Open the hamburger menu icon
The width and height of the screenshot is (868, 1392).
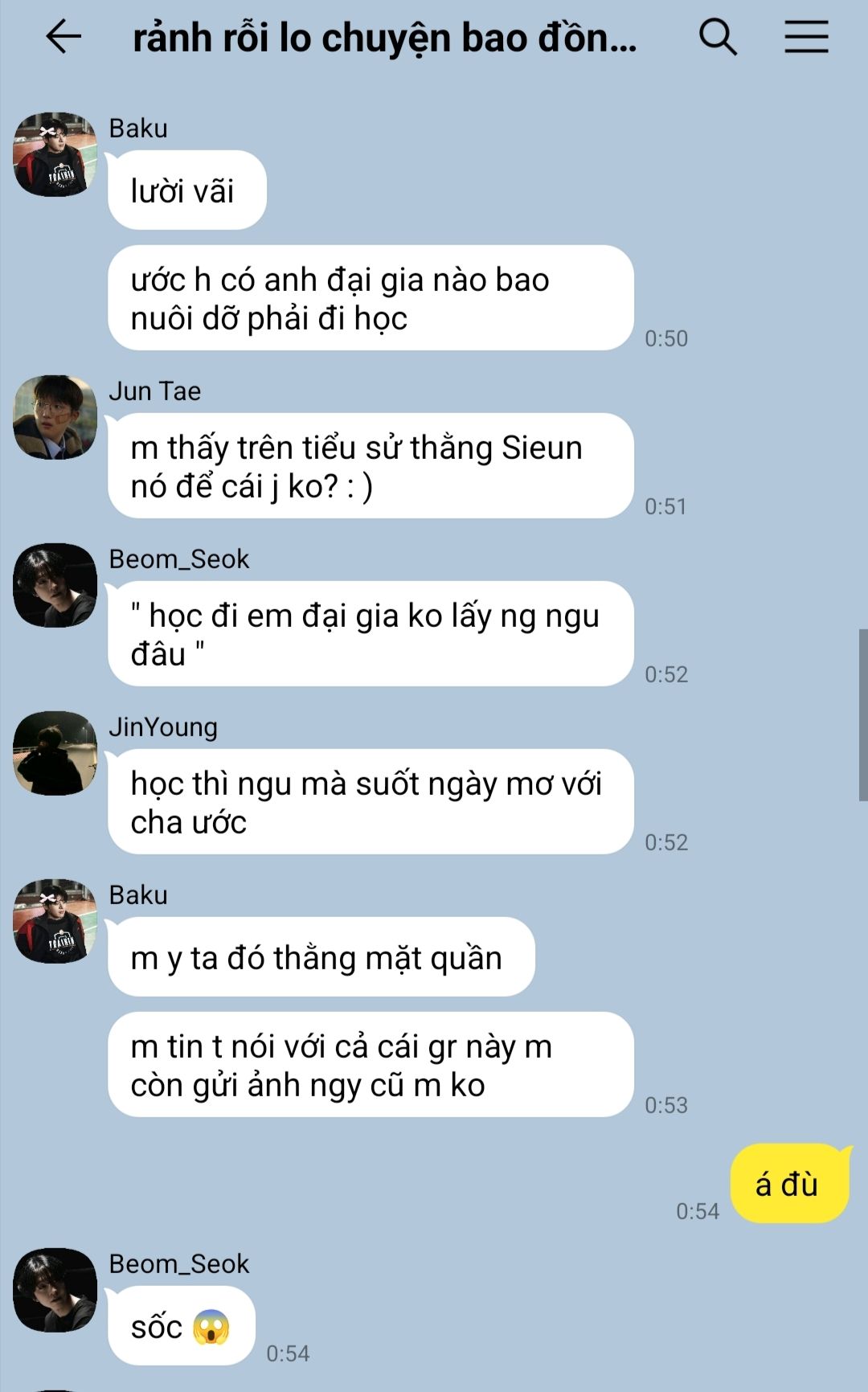pos(806,37)
